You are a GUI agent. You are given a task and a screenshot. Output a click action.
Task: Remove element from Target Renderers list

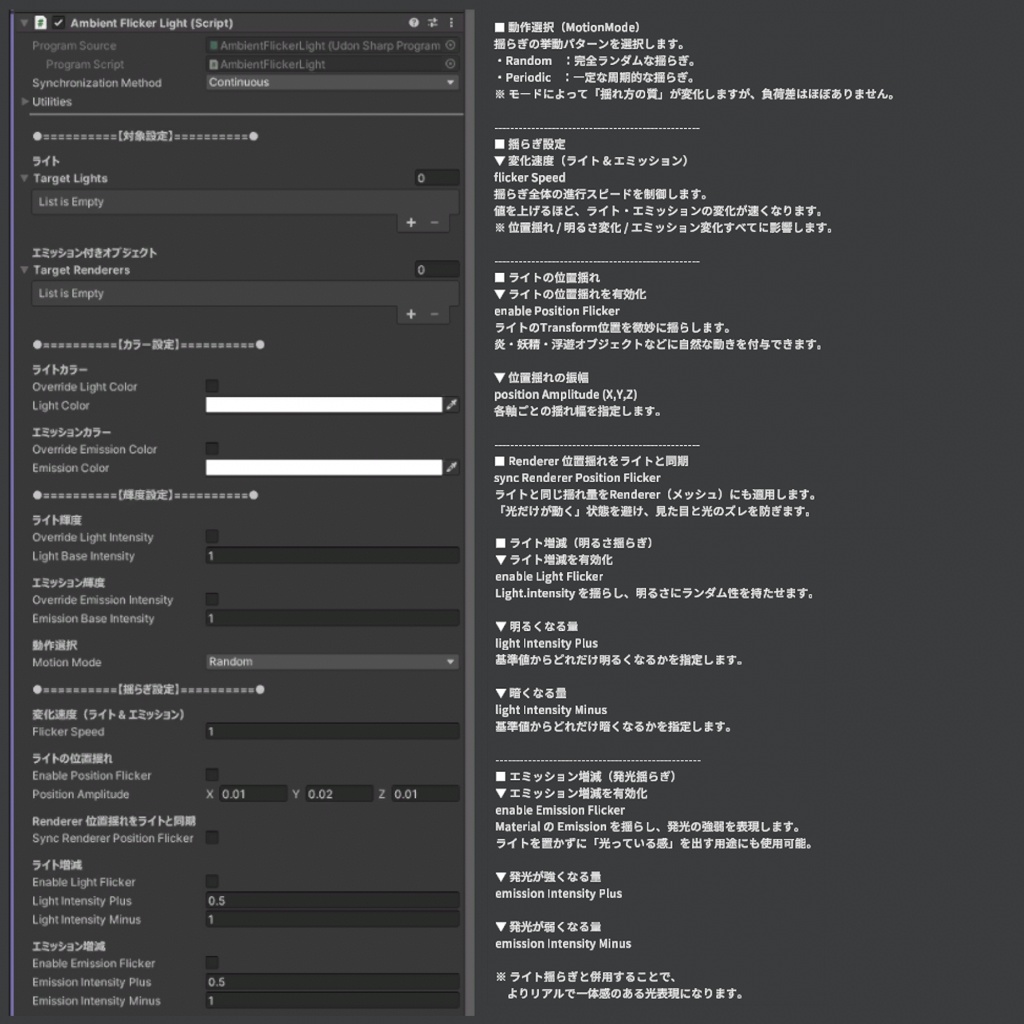[434, 314]
